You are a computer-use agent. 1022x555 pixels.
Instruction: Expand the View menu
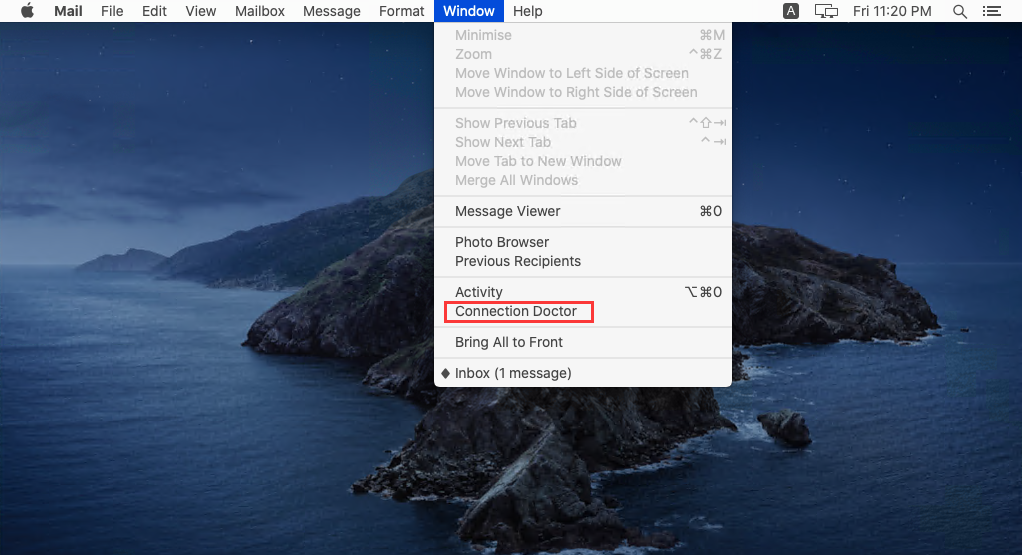[201, 11]
